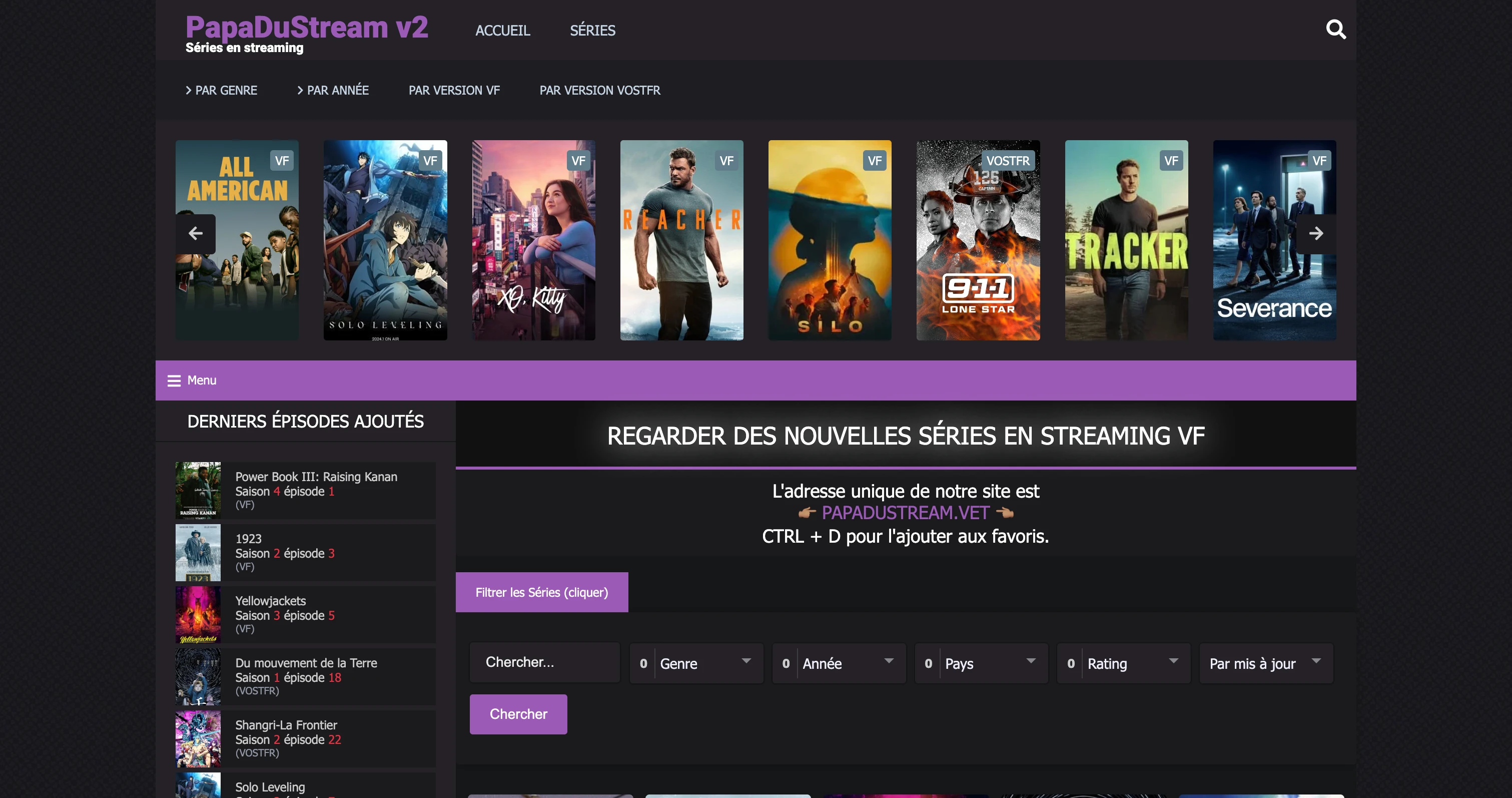The width and height of the screenshot is (1512, 798).
Task: Expand PAR ANNÉE submenu
Action: click(333, 91)
